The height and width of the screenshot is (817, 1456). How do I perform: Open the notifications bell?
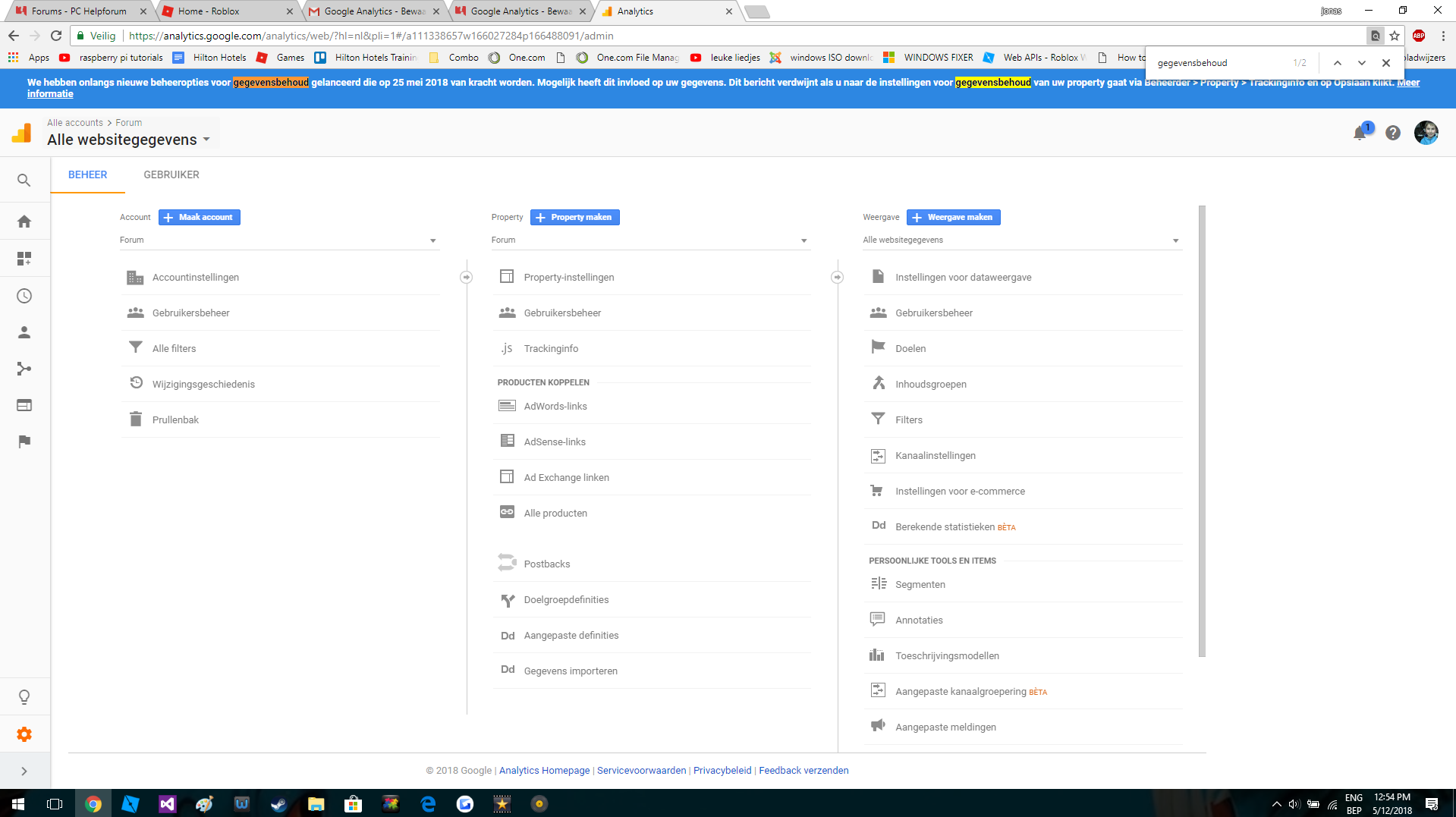pos(1360,133)
